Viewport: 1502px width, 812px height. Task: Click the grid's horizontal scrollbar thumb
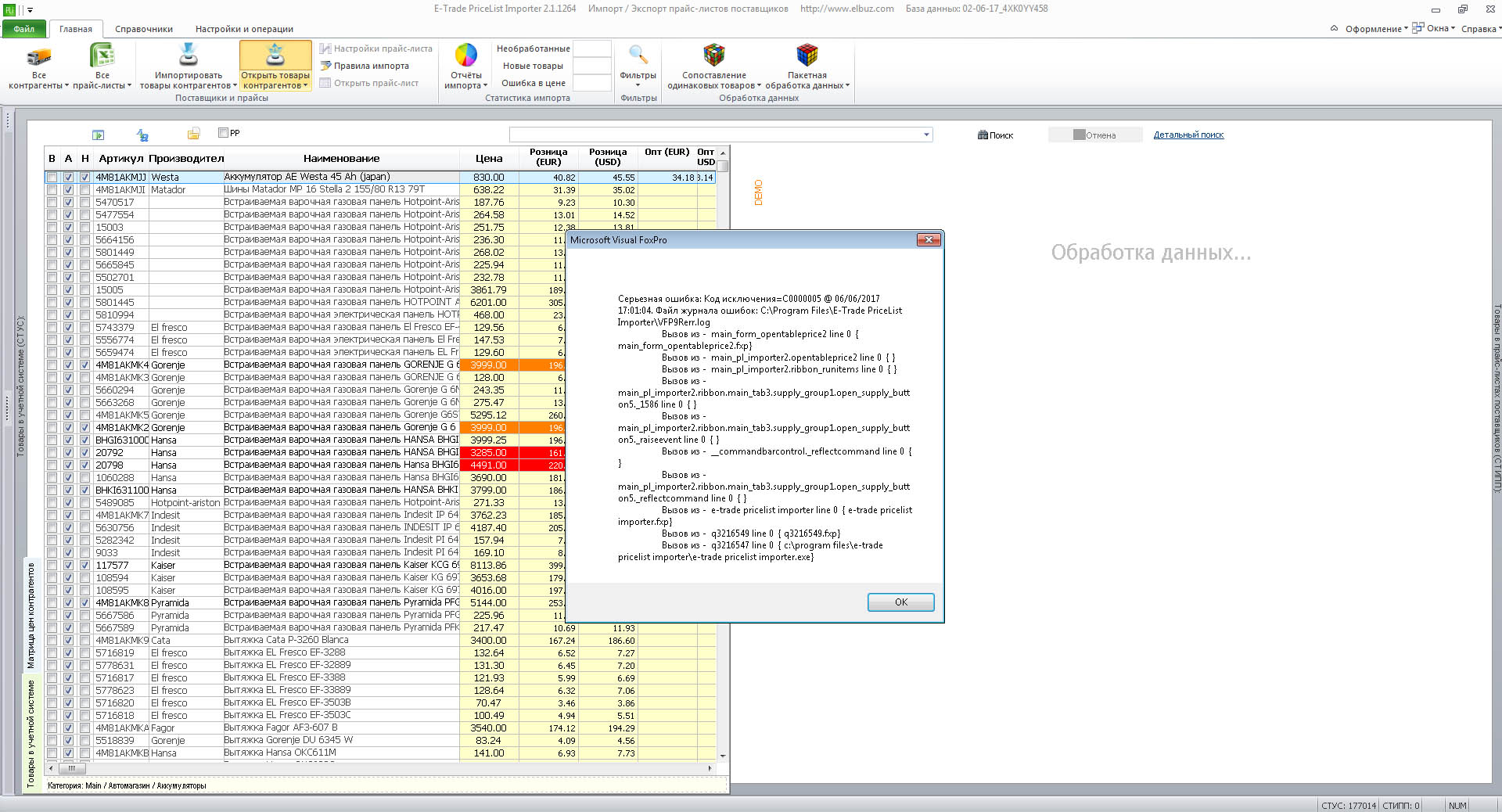point(70,768)
